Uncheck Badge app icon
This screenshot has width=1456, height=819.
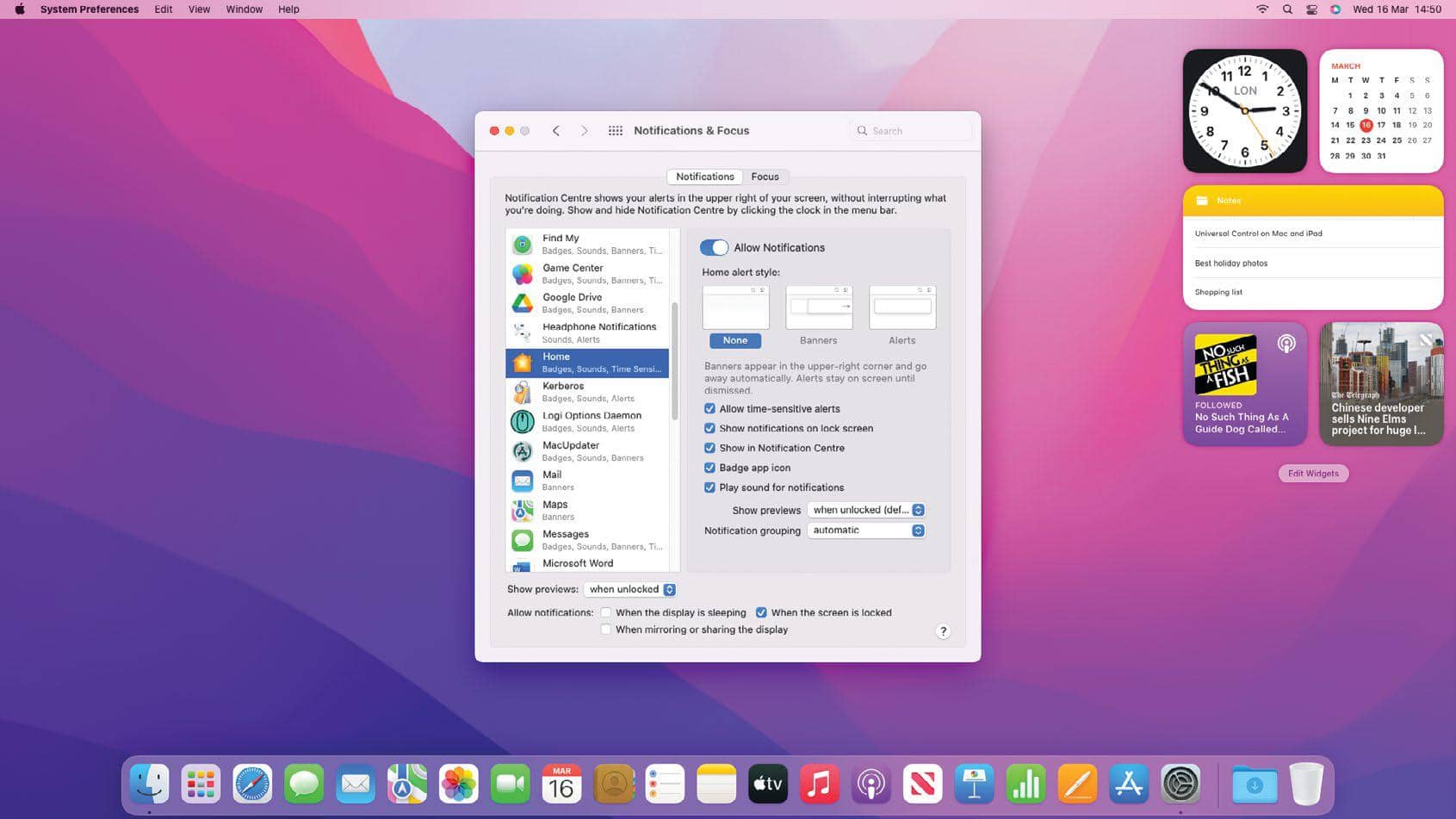pos(709,468)
